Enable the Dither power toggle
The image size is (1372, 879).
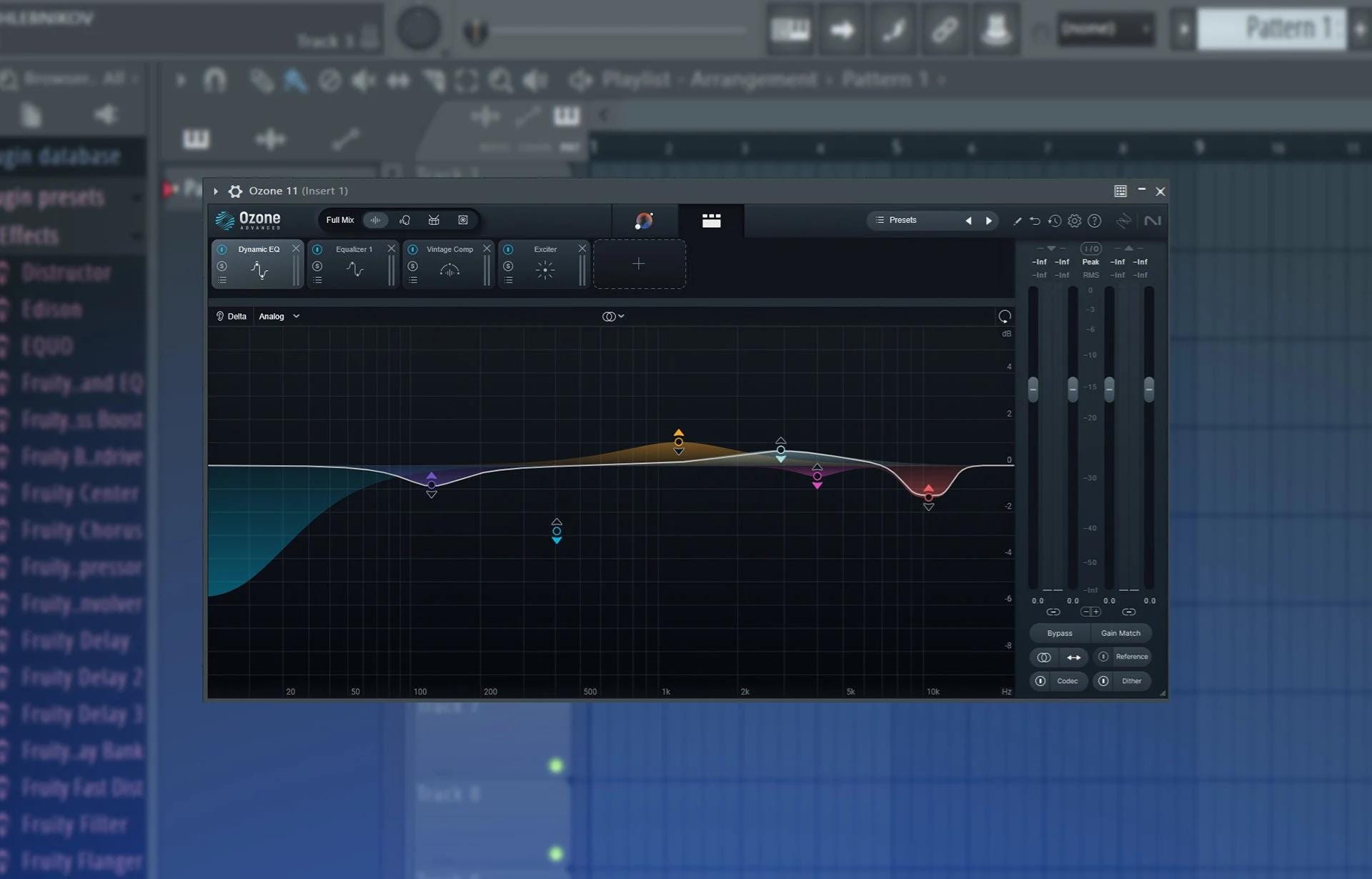coord(1103,681)
